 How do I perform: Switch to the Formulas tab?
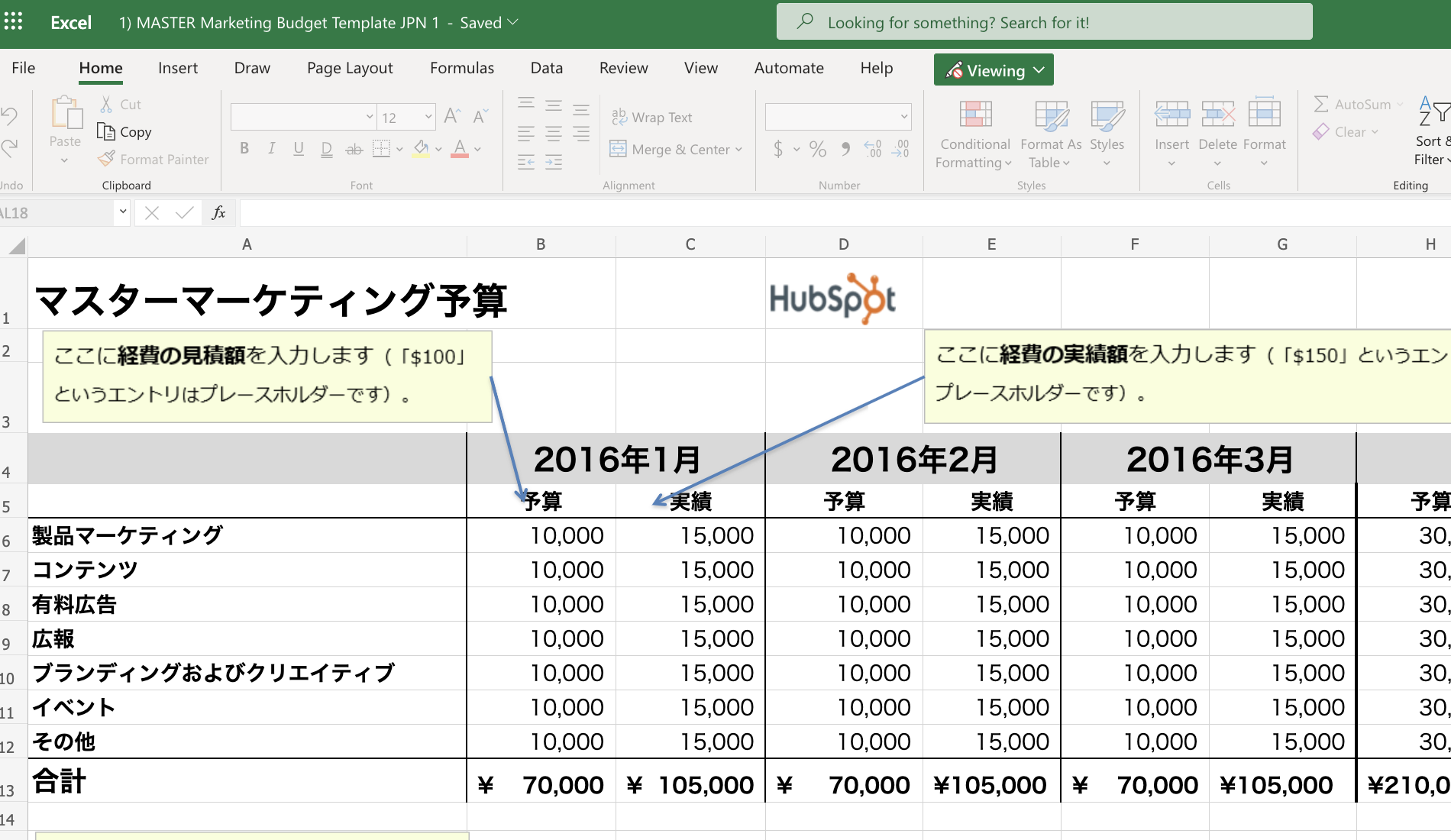pyautogui.click(x=461, y=68)
